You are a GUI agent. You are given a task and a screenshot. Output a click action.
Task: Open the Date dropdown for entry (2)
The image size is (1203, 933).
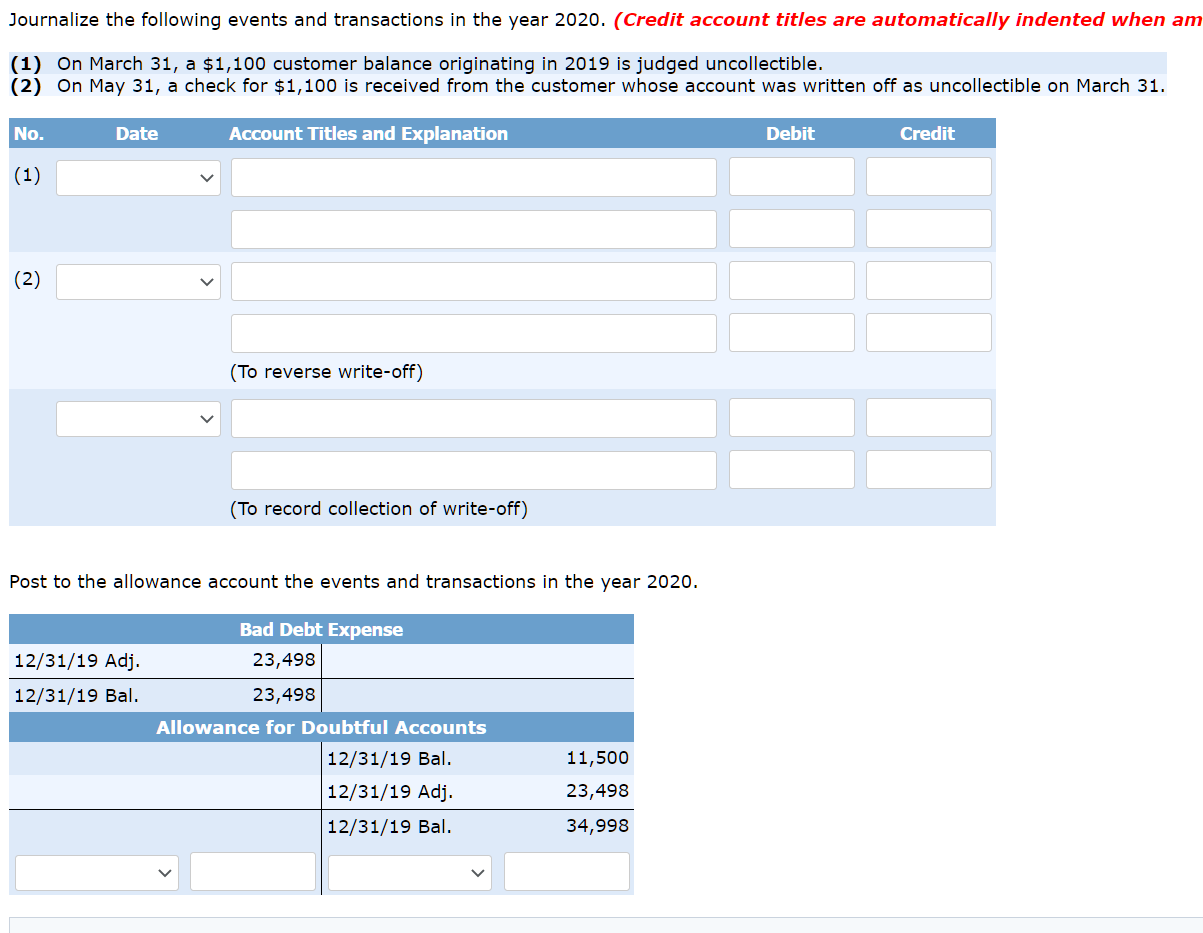point(137,281)
